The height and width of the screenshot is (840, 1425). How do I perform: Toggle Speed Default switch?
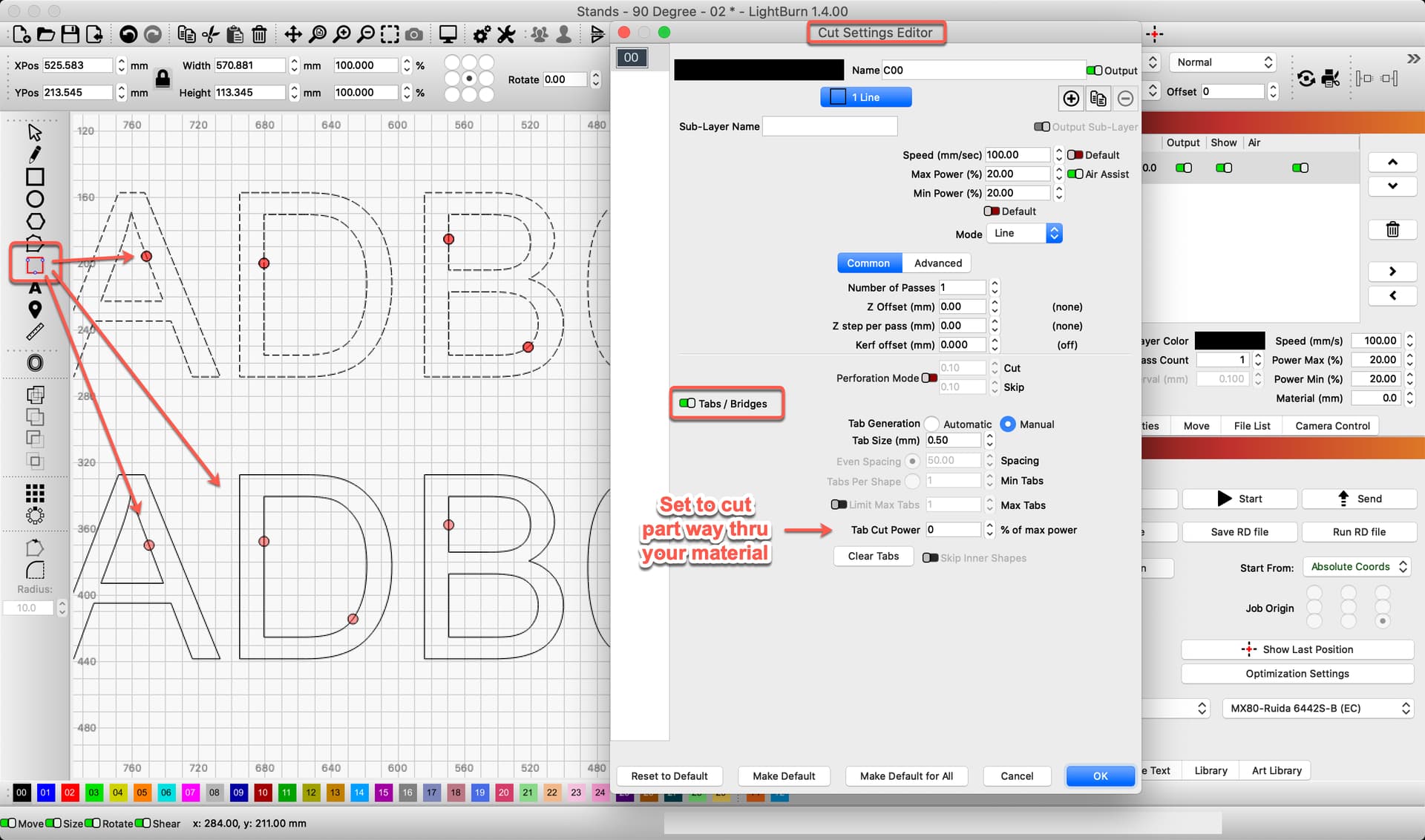(1075, 155)
